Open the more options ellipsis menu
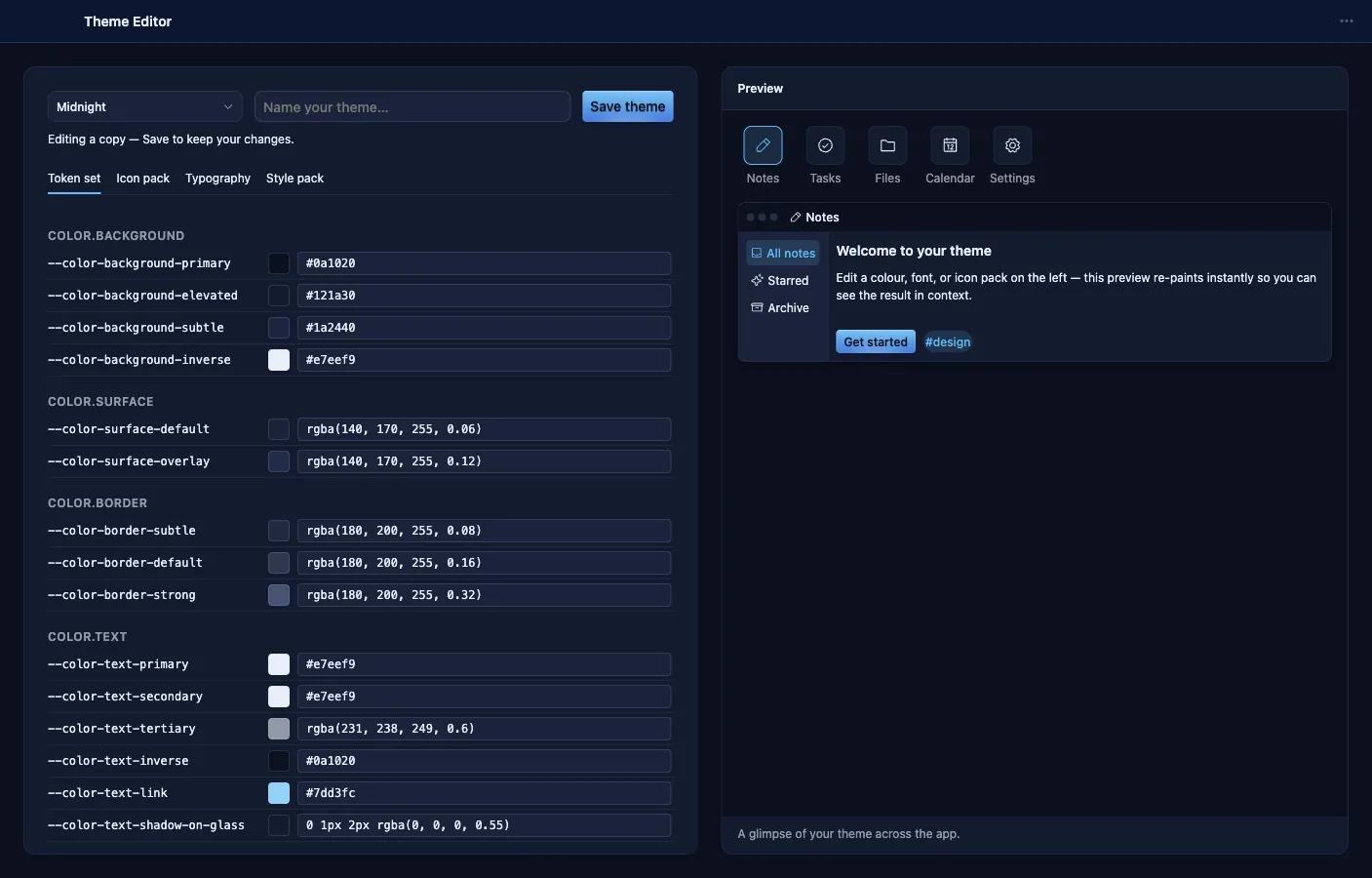Screen dimensions: 1372x878 (x=1347, y=21)
